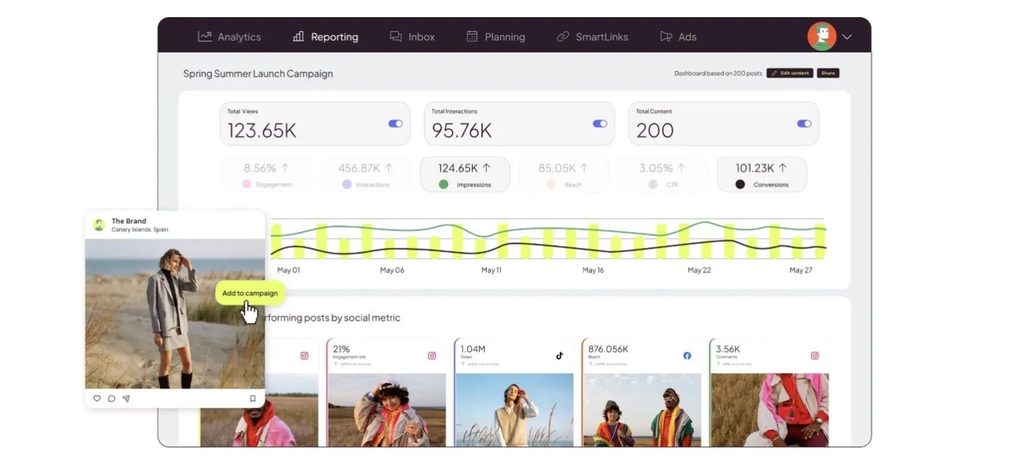This screenshot has height=475, width=1024.
Task: Click the May 27 chart date label
Action: [x=801, y=270]
